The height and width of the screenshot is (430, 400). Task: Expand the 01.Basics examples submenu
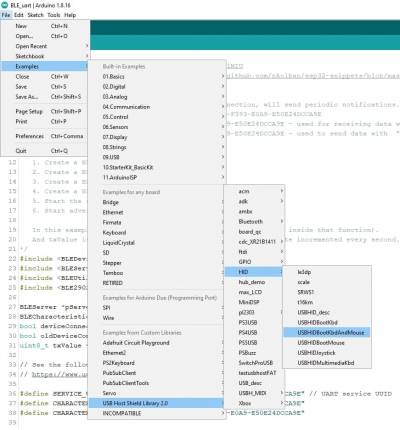pyautogui.click(x=157, y=77)
